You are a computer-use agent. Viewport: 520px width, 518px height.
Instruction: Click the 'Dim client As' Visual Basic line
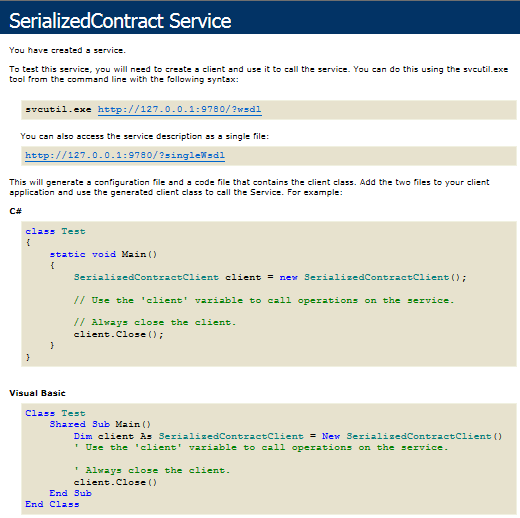[288, 436]
